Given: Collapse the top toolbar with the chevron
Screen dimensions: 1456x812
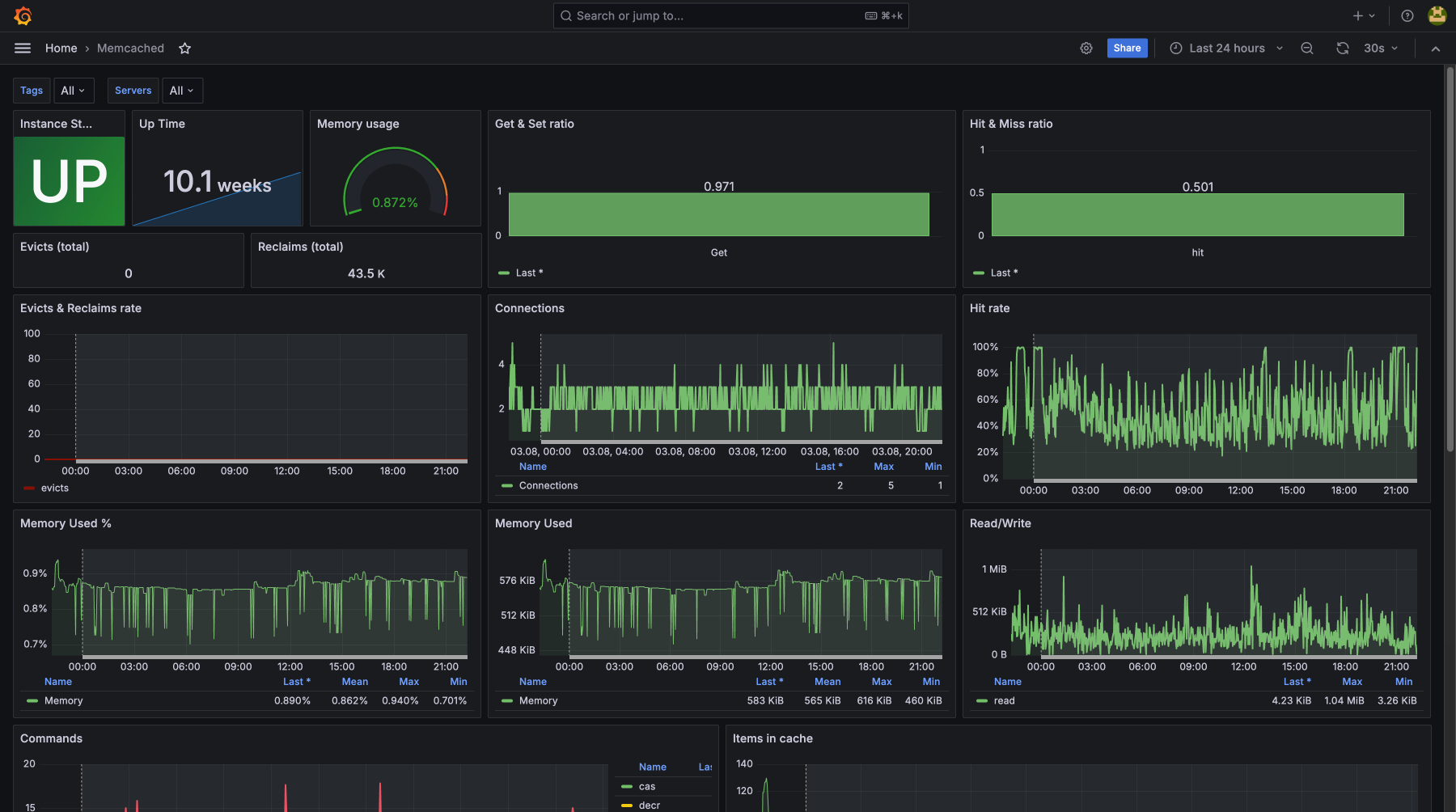Looking at the screenshot, I should coord(1435,49).
